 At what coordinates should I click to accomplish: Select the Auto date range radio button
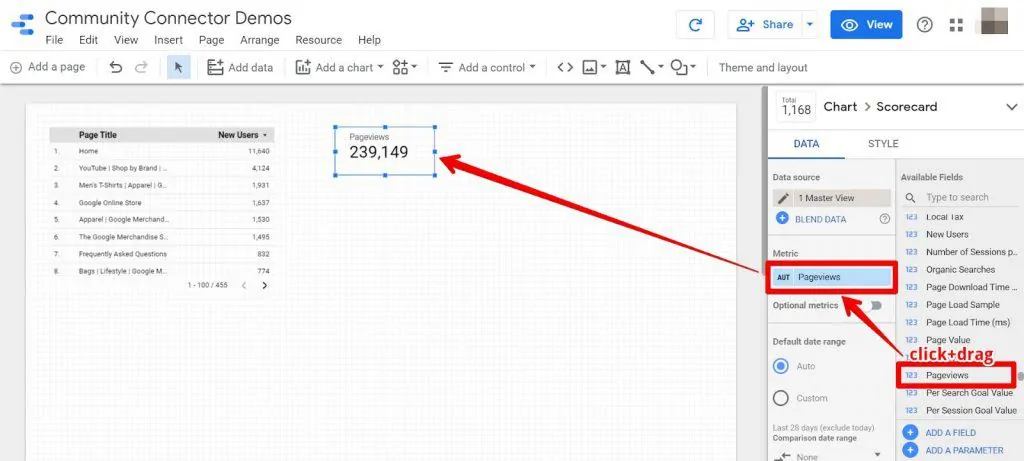[780, 366]
